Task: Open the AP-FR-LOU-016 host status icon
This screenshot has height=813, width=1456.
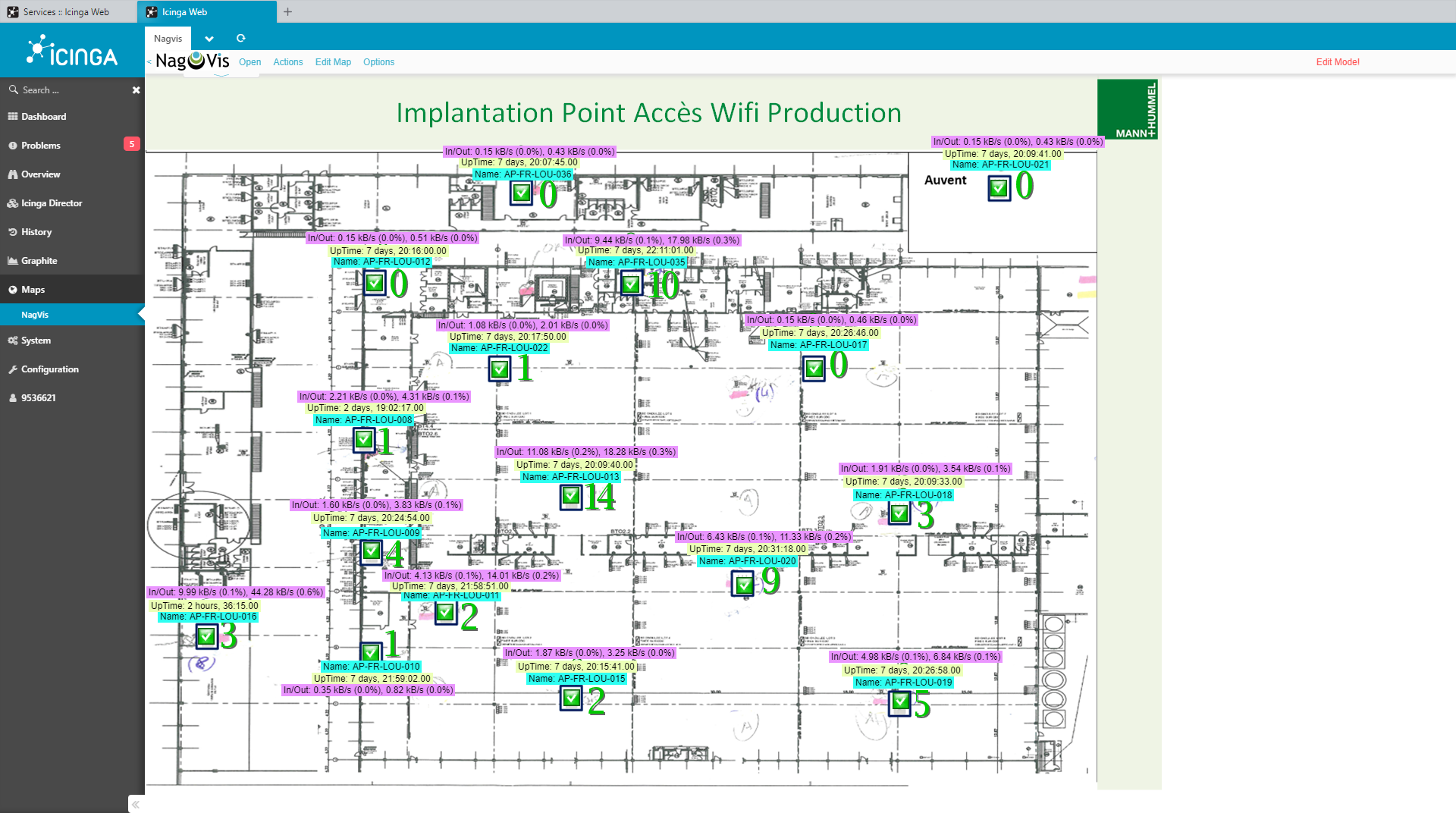Action: coord(206,636)
